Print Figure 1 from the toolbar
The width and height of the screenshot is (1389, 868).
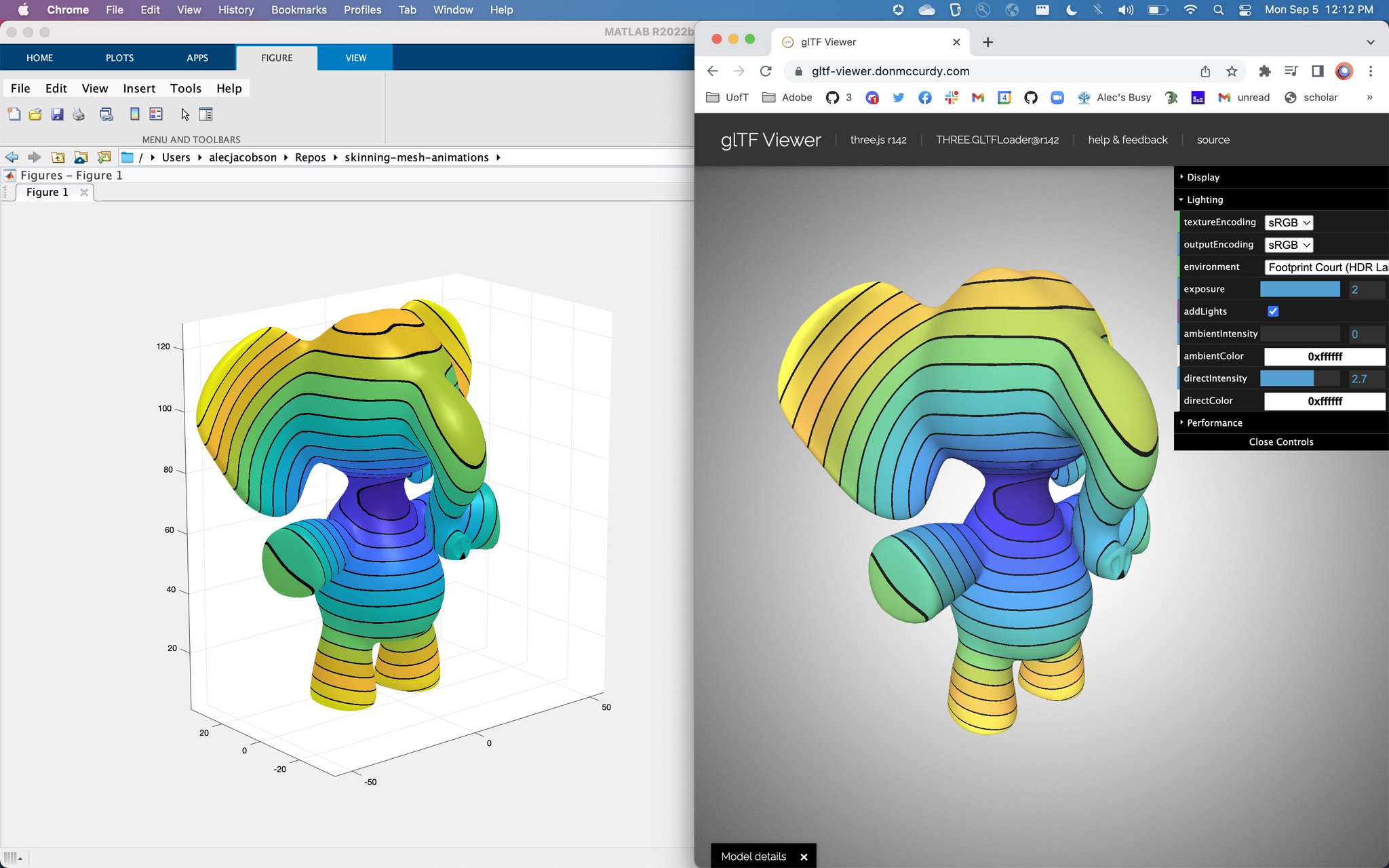click(78, 114)
